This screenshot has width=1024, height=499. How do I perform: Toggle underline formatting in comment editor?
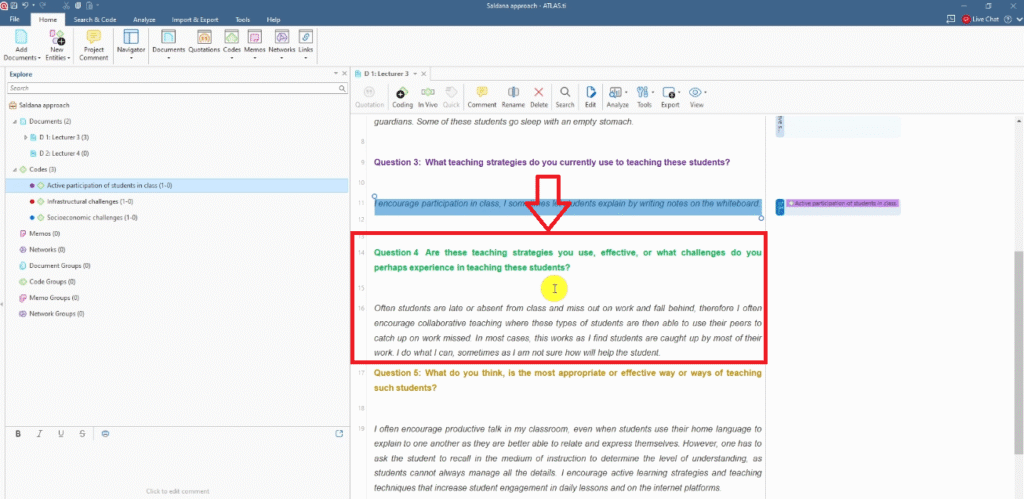(x=61, y=433)
